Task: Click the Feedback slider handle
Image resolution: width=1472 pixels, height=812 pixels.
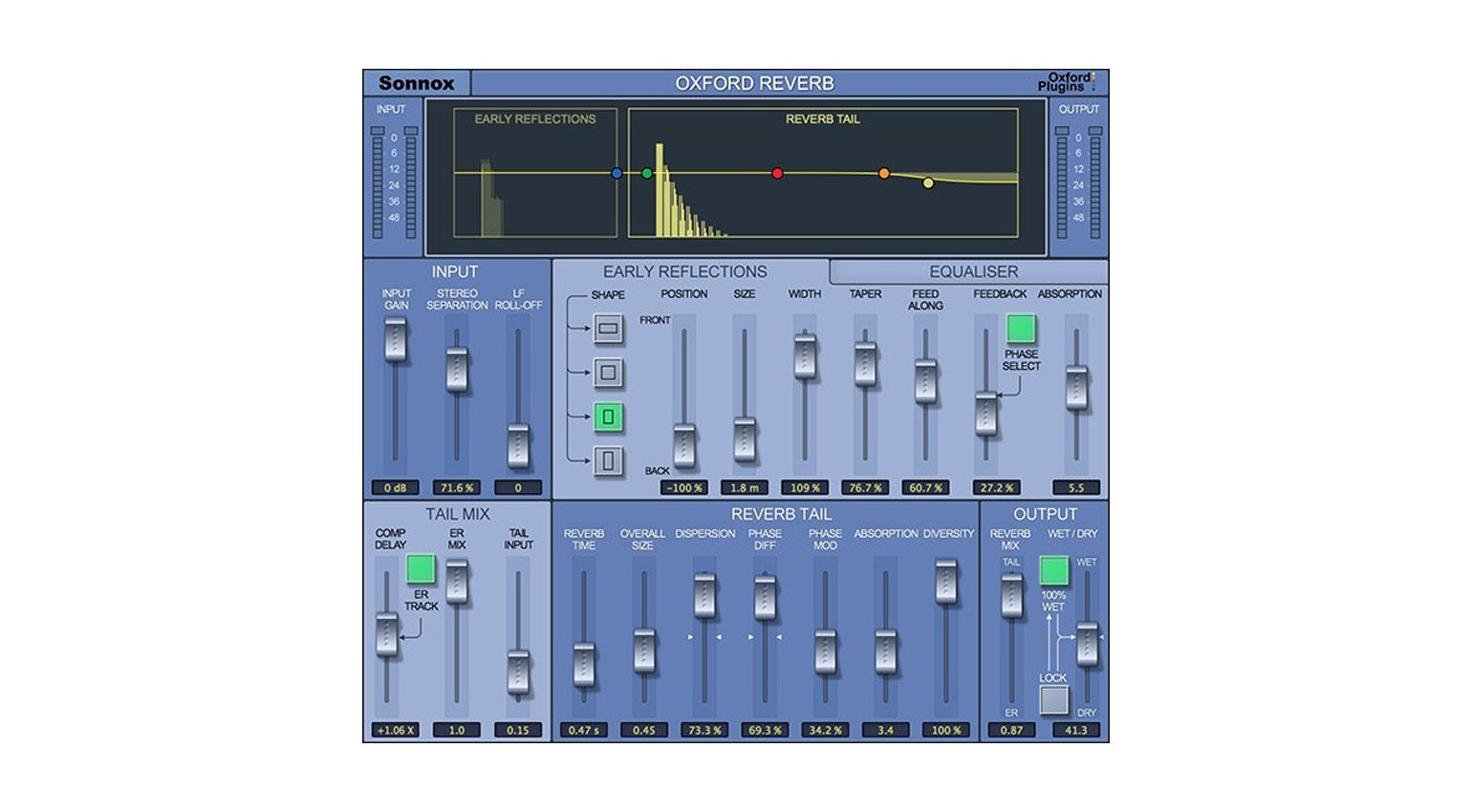Action: coord(985,414)
